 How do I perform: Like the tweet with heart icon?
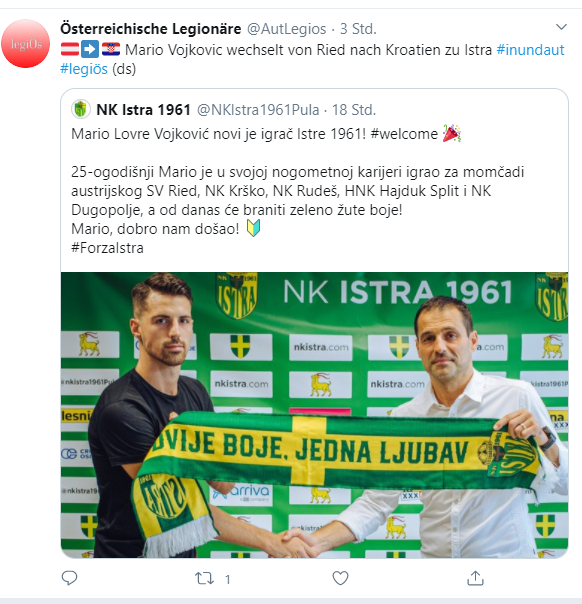click(340, 578)
